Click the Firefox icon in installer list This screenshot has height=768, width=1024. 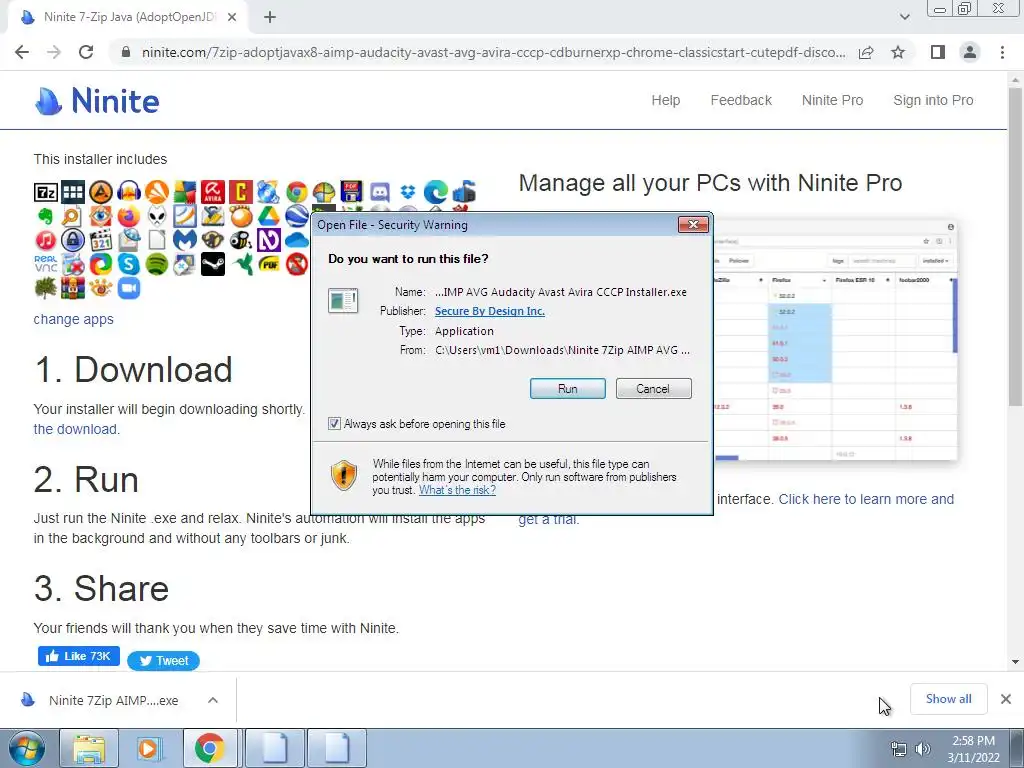tap(129, 216)
